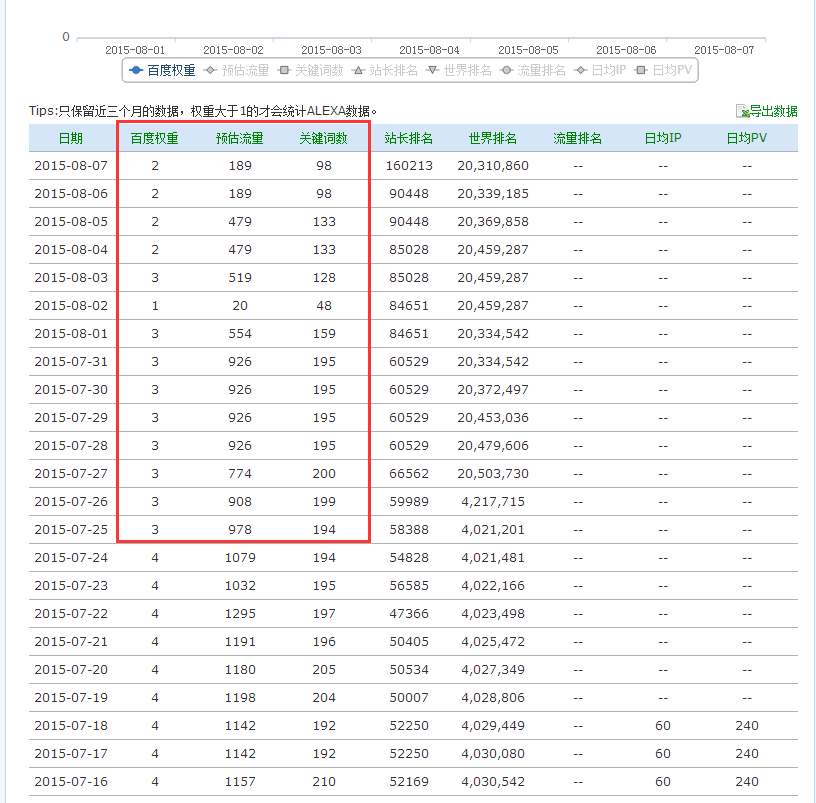
Task: Select the 世界排名 table column header
Action: click(493, 138)
